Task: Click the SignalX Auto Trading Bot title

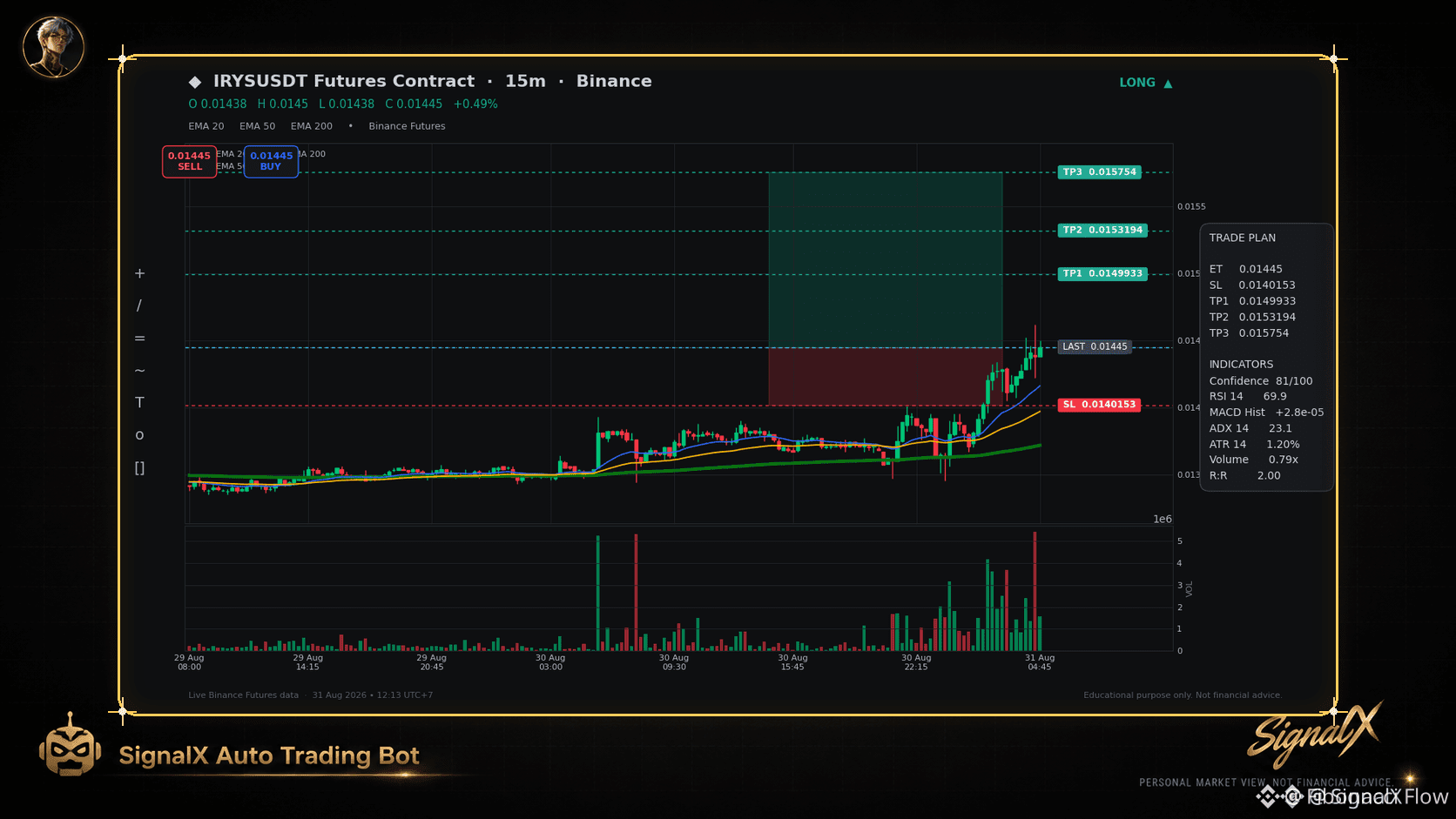Action: (x=269, y=755)
